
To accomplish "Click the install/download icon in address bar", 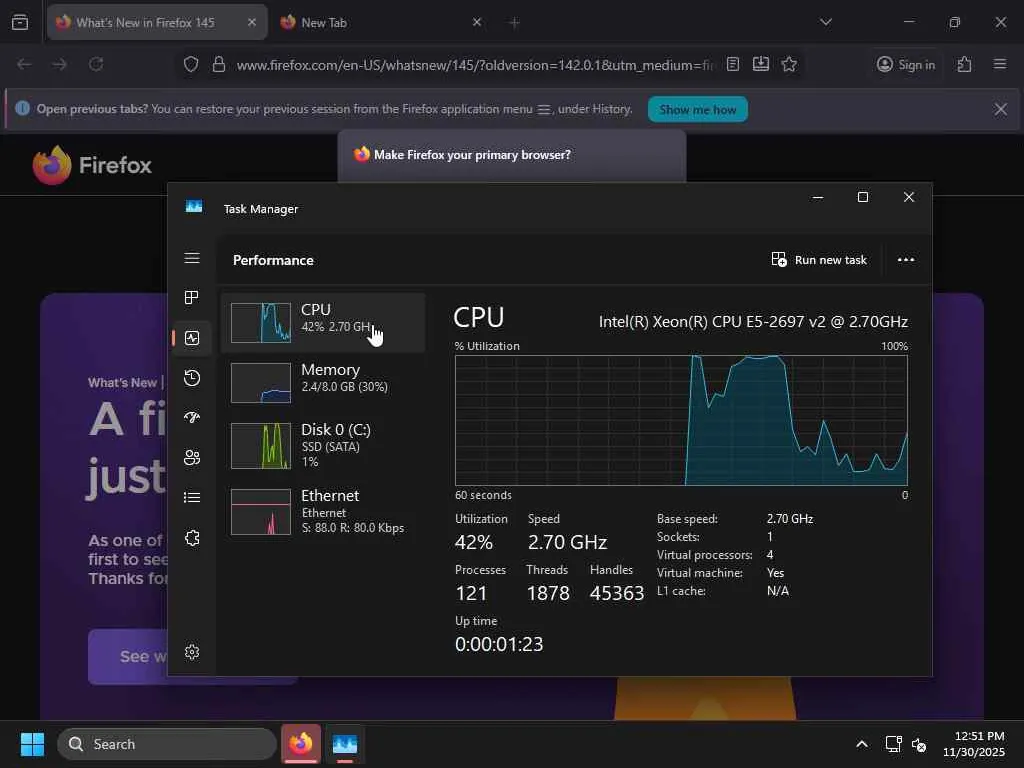I will [761, 64].
